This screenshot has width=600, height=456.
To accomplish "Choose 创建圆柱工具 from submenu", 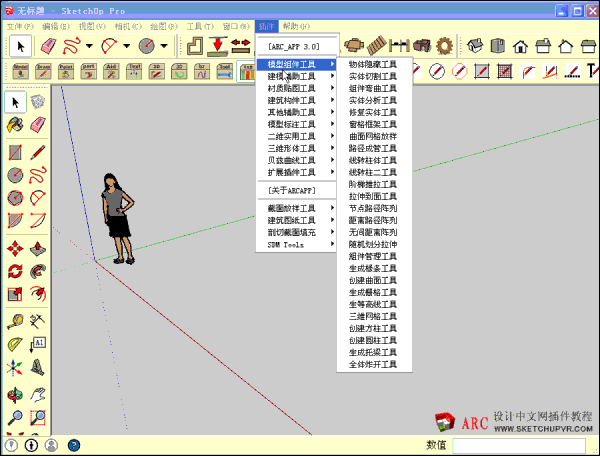I will click(x=374, y=340).
